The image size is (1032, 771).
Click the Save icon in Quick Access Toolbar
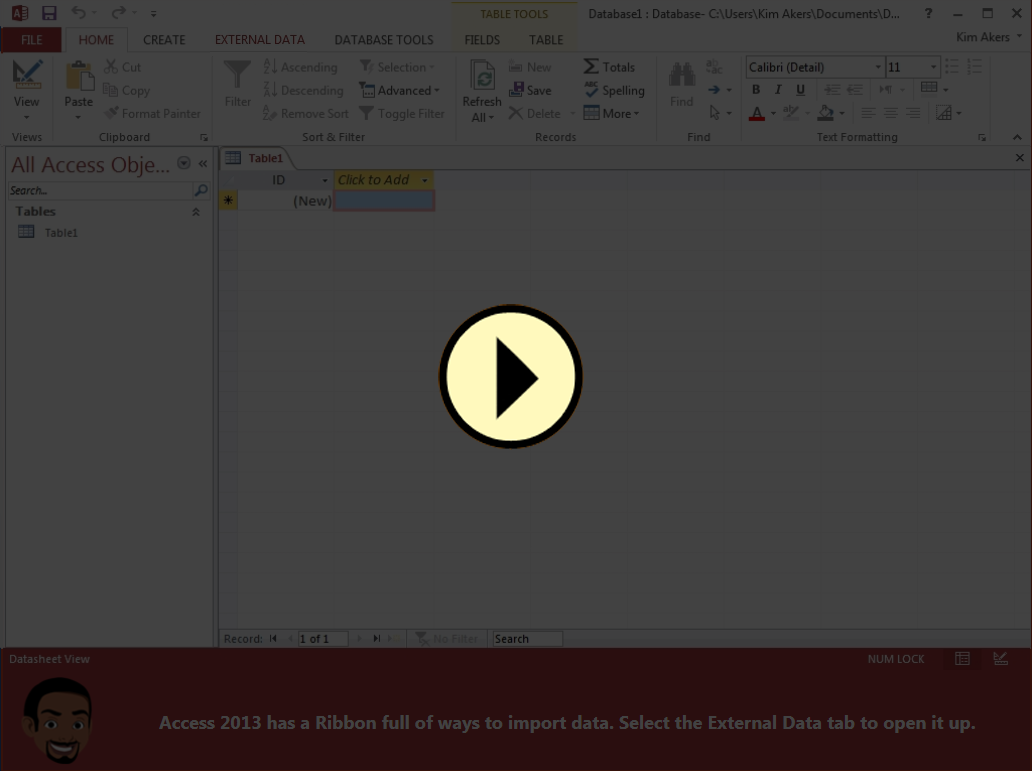click(x=49, y=13)
